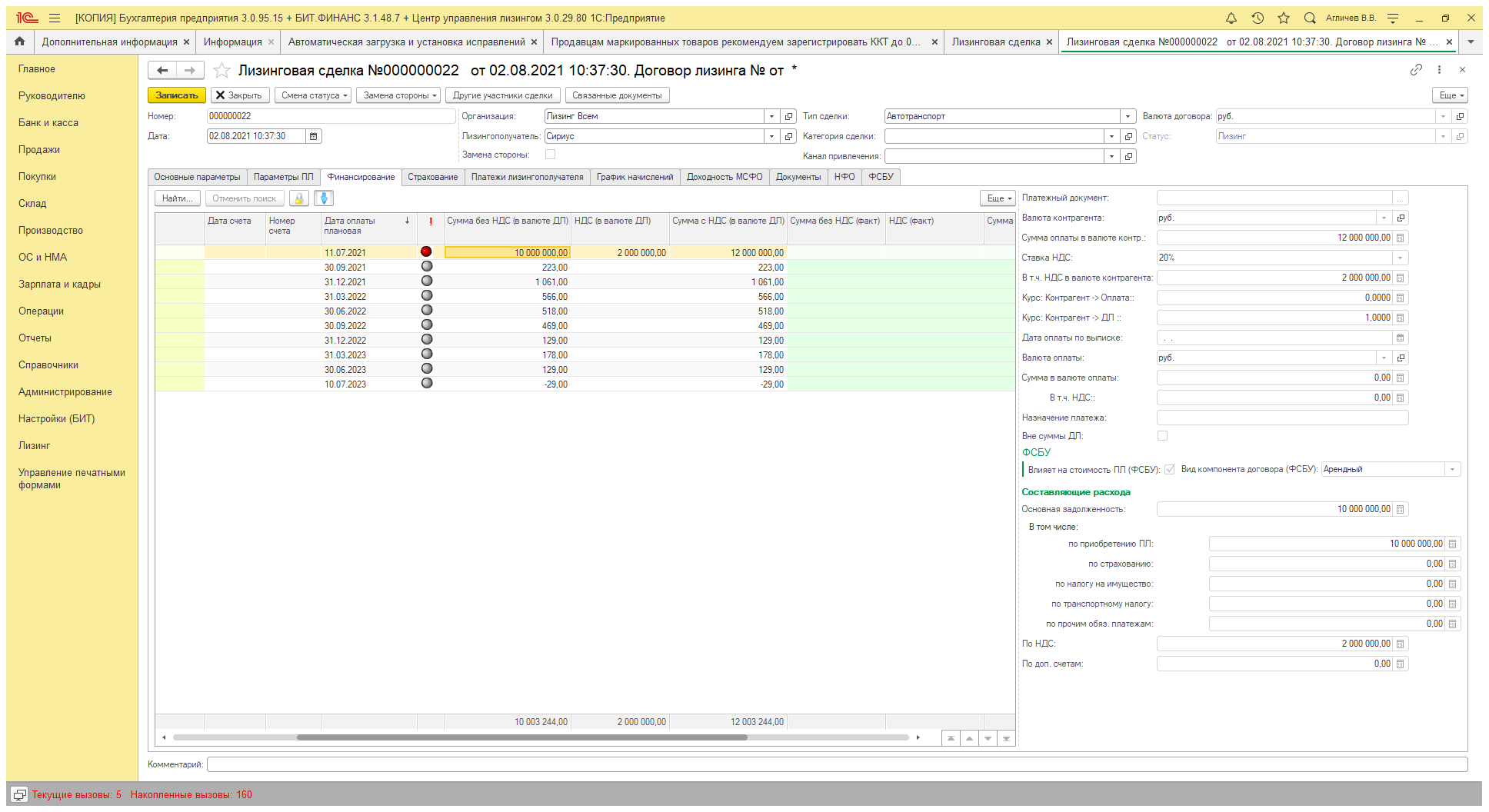Go to the home page icon

pyautogui.click(x=20, y=42)
